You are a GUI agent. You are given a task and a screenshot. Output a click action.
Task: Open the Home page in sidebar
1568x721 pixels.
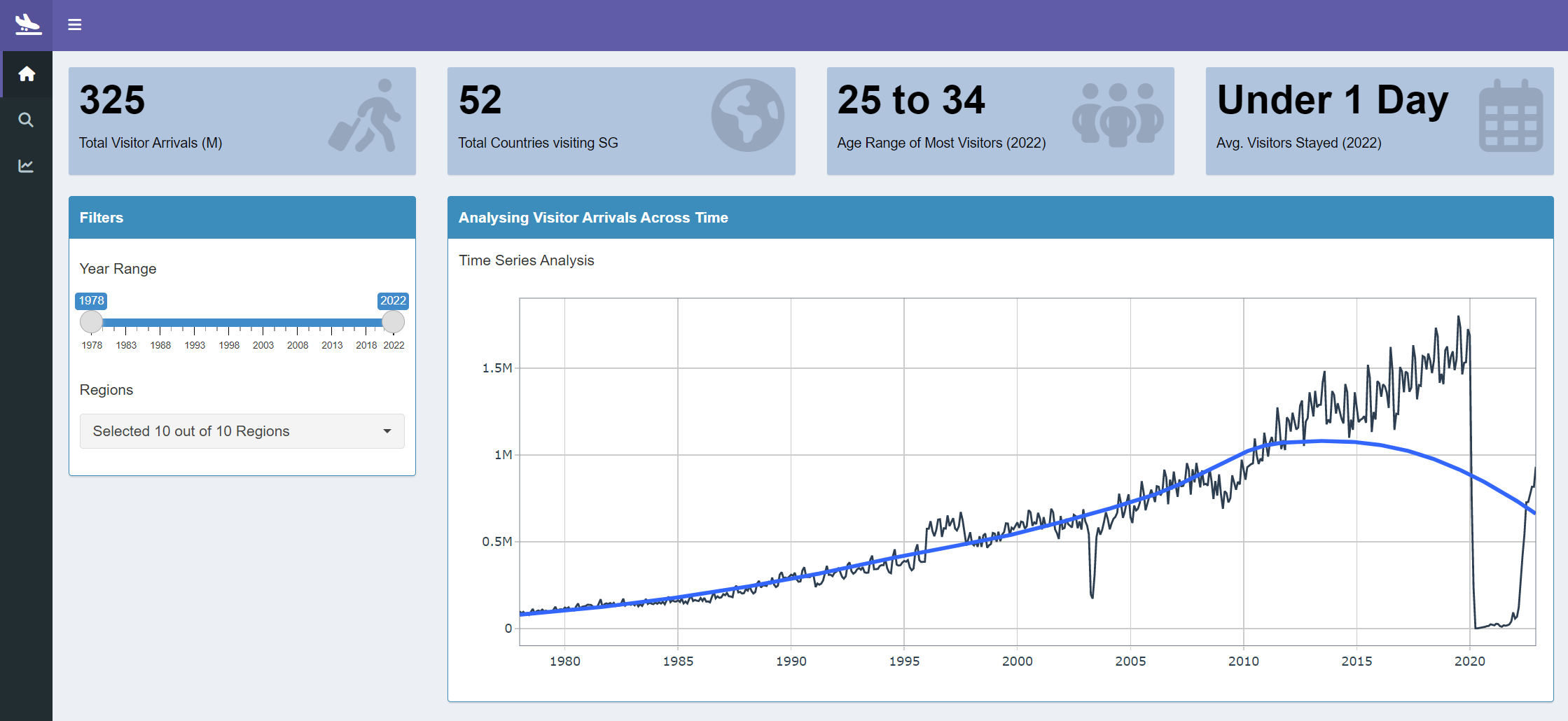click(x=27, y=73)
